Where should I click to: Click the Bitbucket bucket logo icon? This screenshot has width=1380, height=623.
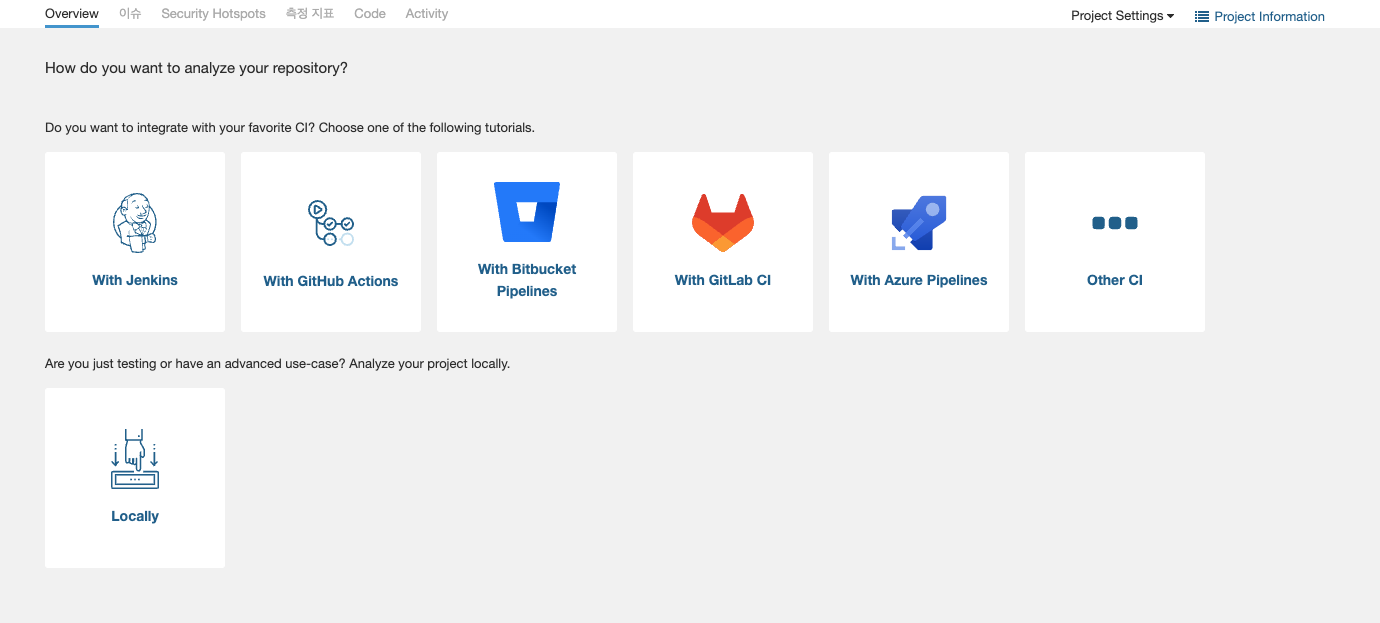(x=527, y=211)
